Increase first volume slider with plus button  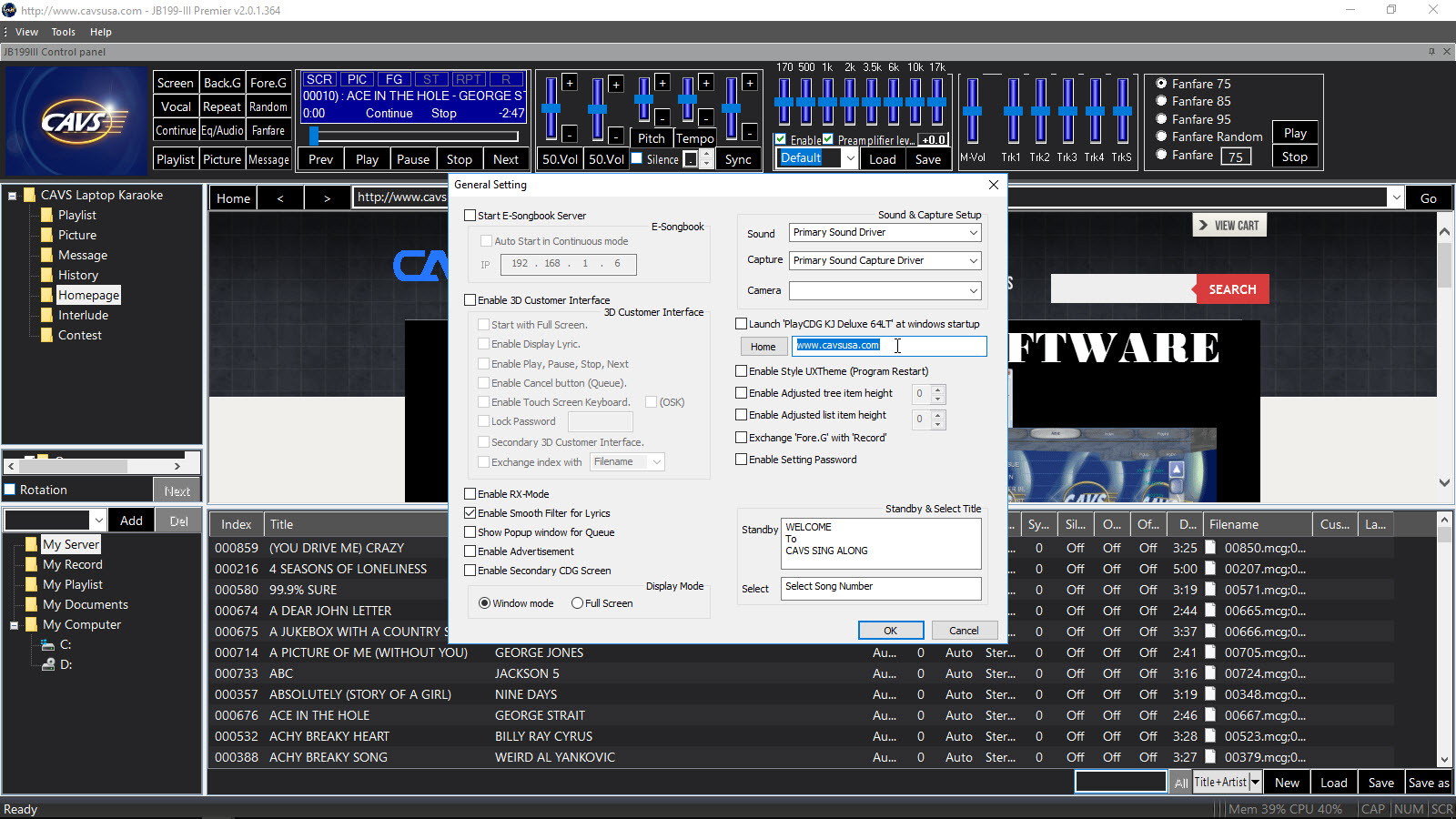coord(570,83)
